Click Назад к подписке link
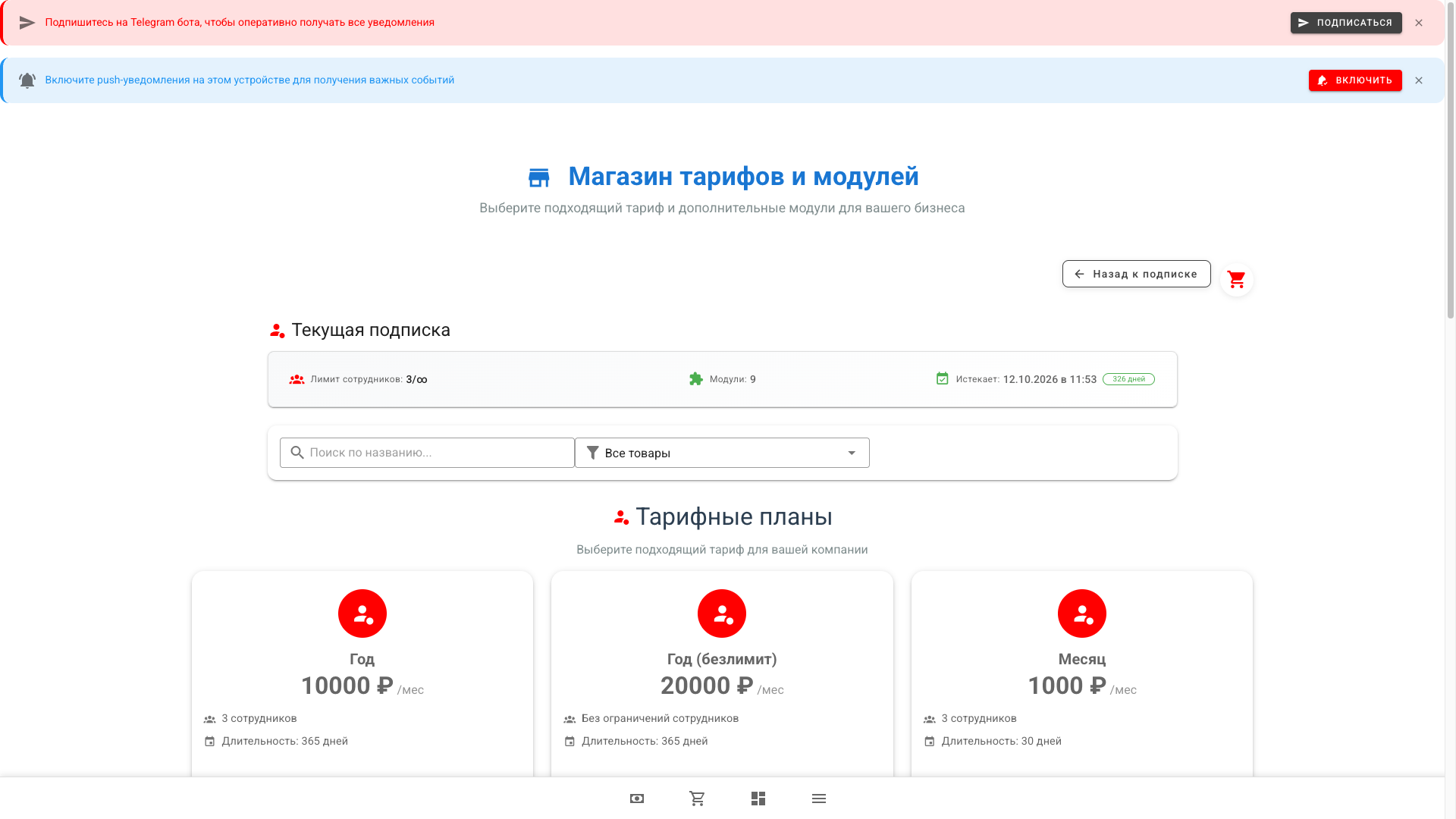This screenshot has width=1456, height=819. tap(1136, 273)
